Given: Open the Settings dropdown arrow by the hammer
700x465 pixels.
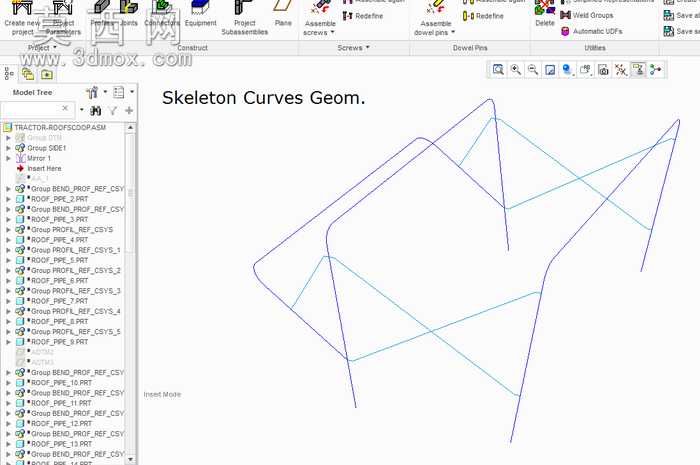Looking at the screenshot, I should (x=105, y=92).
